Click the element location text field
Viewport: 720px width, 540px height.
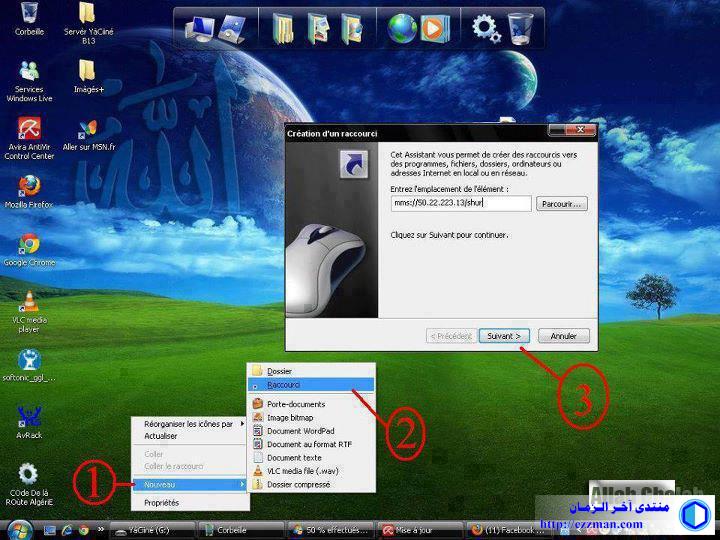460,204
